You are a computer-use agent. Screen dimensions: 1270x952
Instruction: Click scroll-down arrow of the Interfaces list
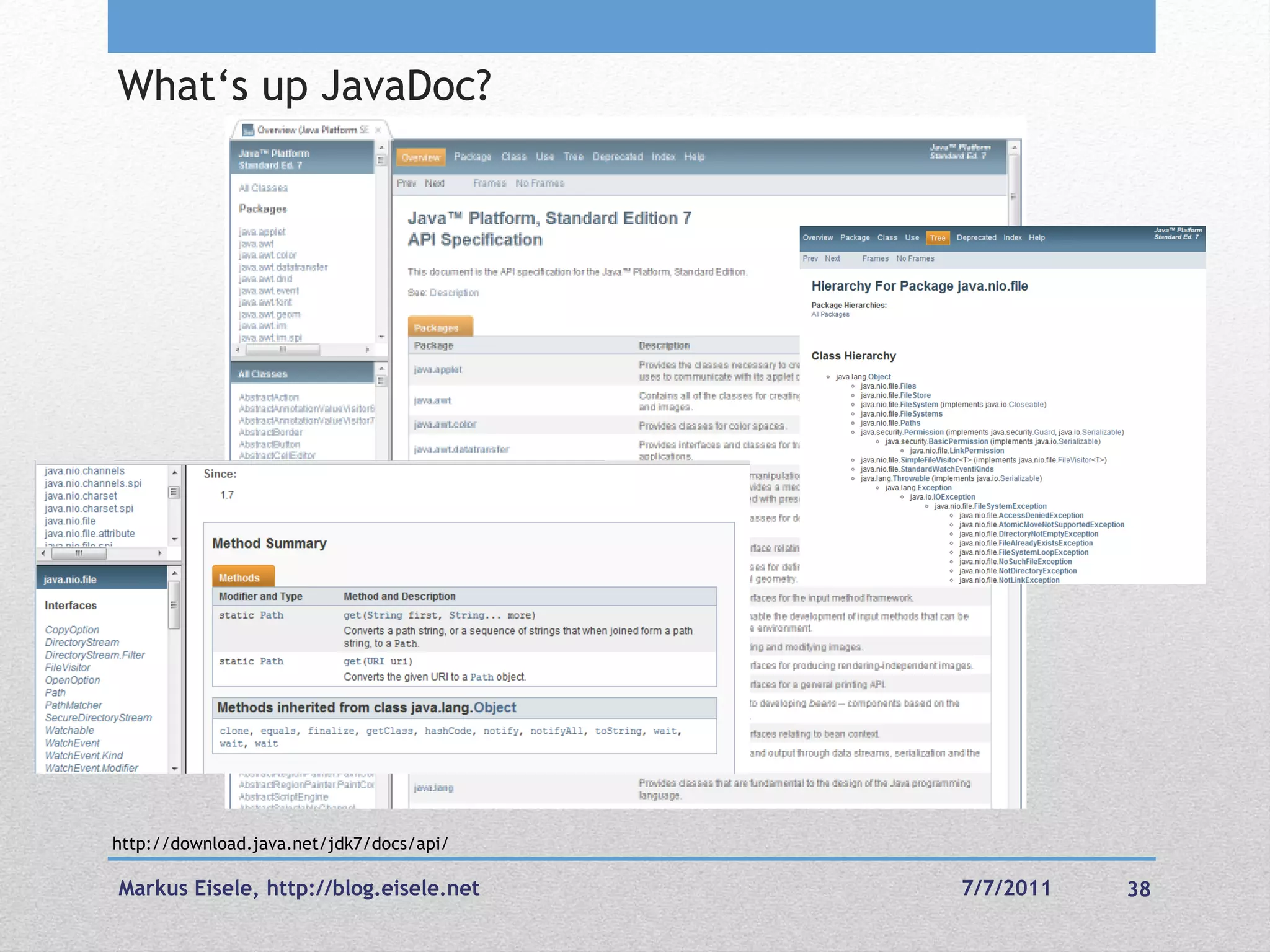(x=175, y=769)
